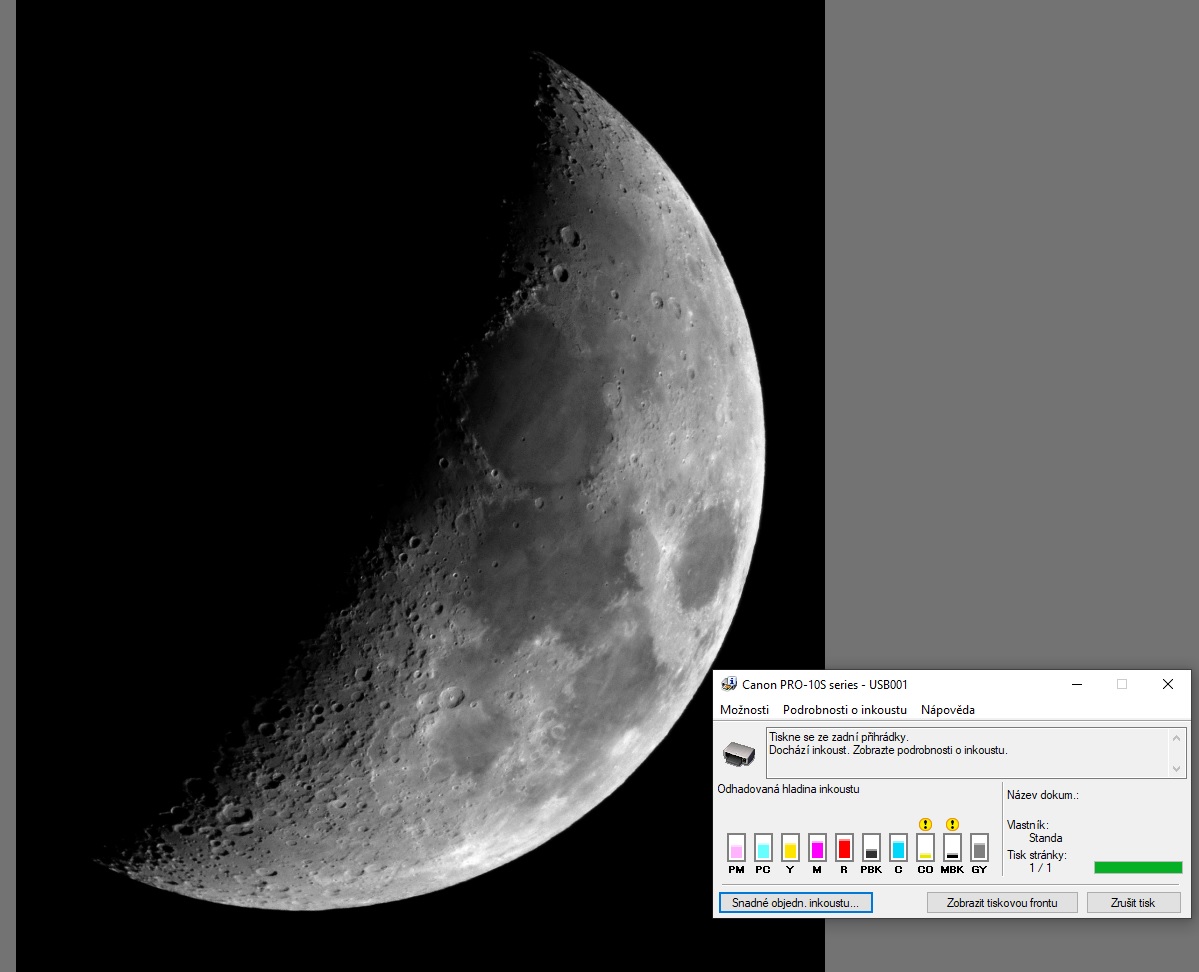Screen dimensions: 1199x972
Task: Select the low MBK matte black tank
Action: (952, 848)
